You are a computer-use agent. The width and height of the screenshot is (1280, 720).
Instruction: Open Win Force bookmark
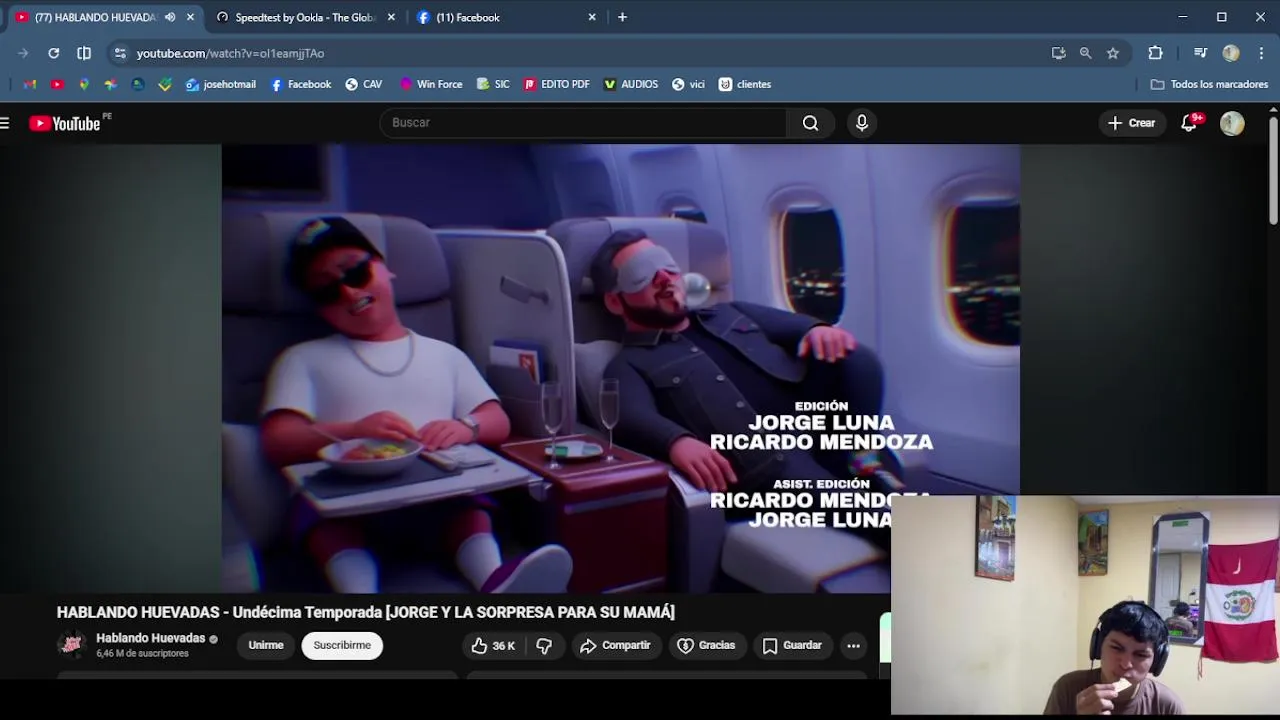pos(430,84)
